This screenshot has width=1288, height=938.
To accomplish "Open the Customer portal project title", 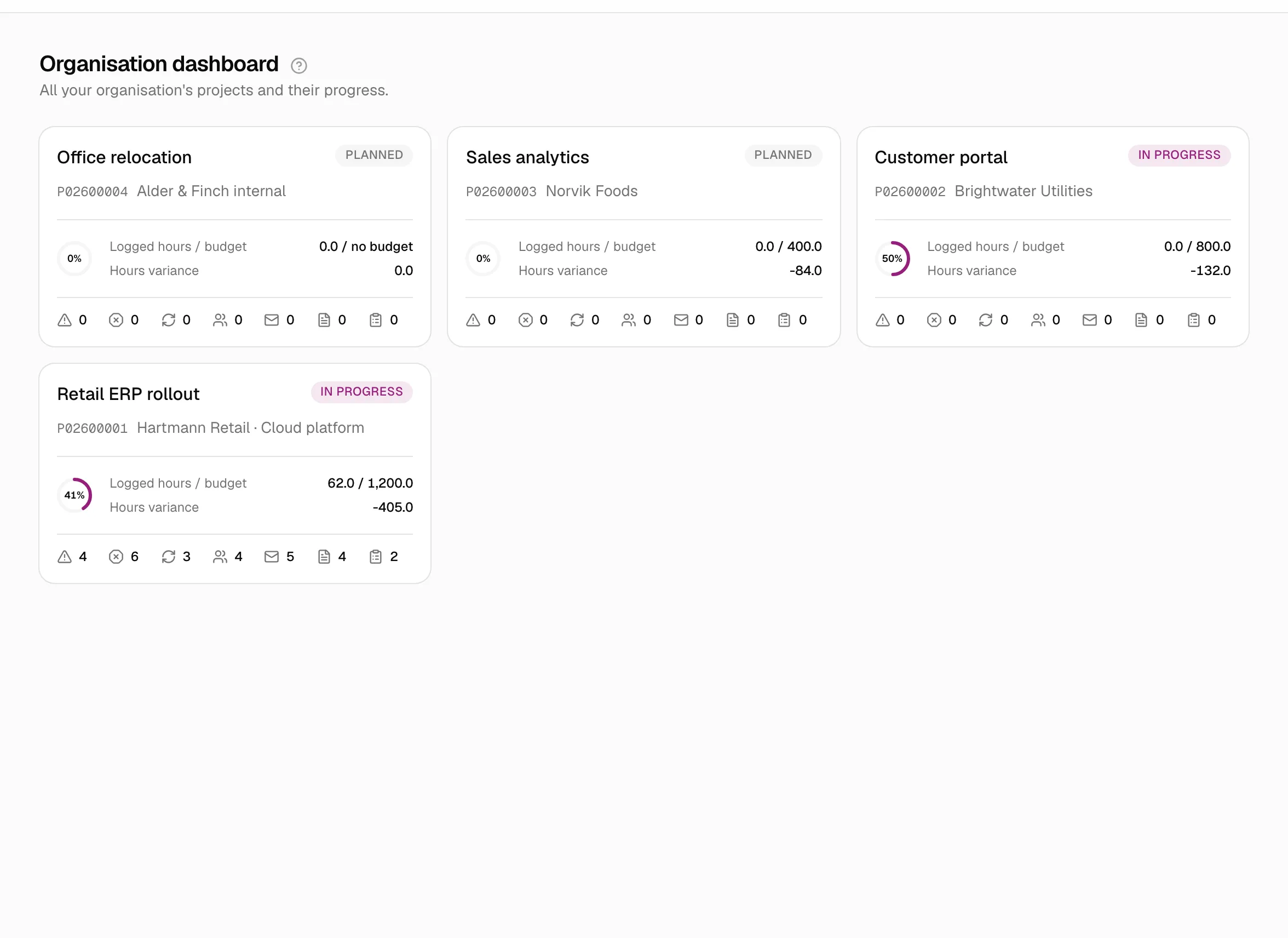I will tap(941, 157).
